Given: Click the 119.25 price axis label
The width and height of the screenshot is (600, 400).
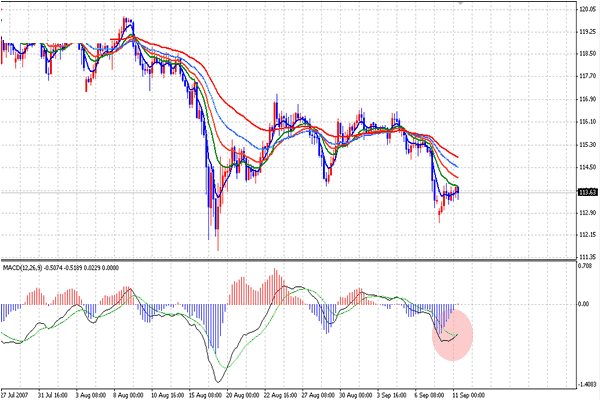Looking at the screenshot, I should click(x=588, y=32).
